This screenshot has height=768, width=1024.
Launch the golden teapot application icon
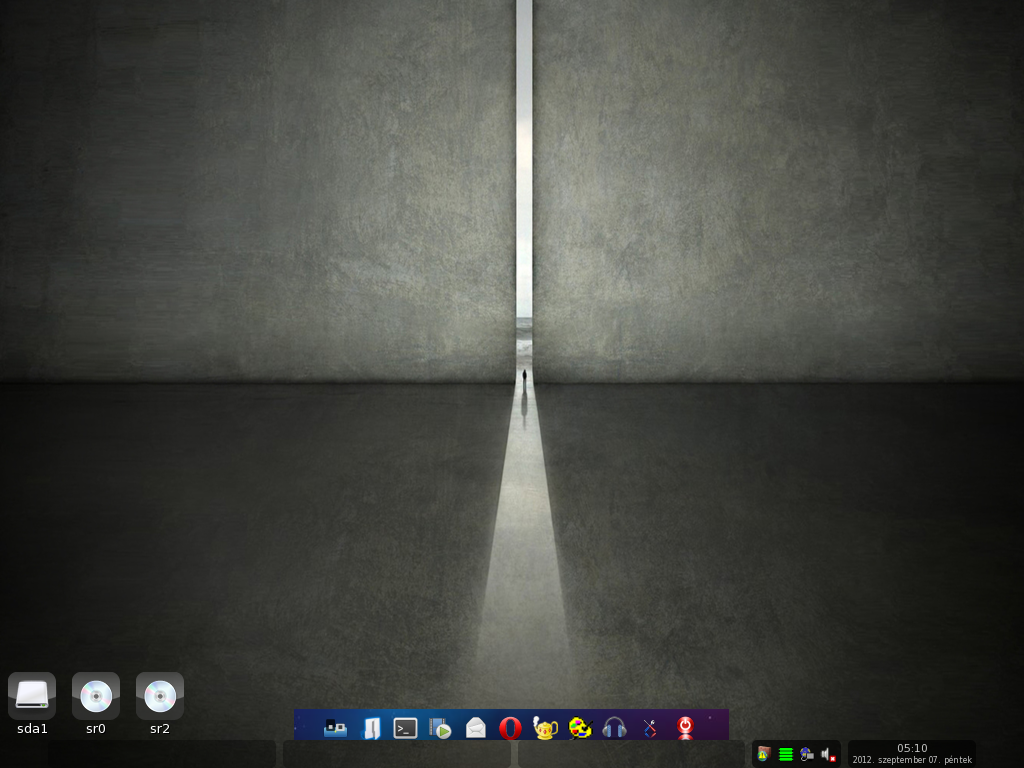(x=545, y=728)
